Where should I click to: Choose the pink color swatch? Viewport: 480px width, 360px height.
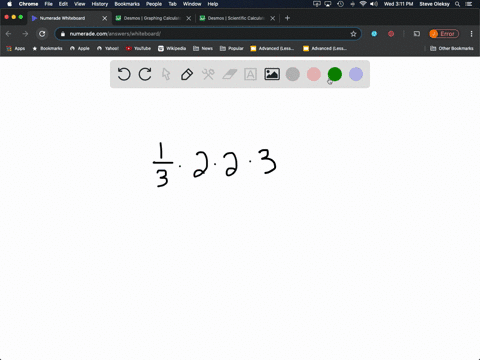314,74
